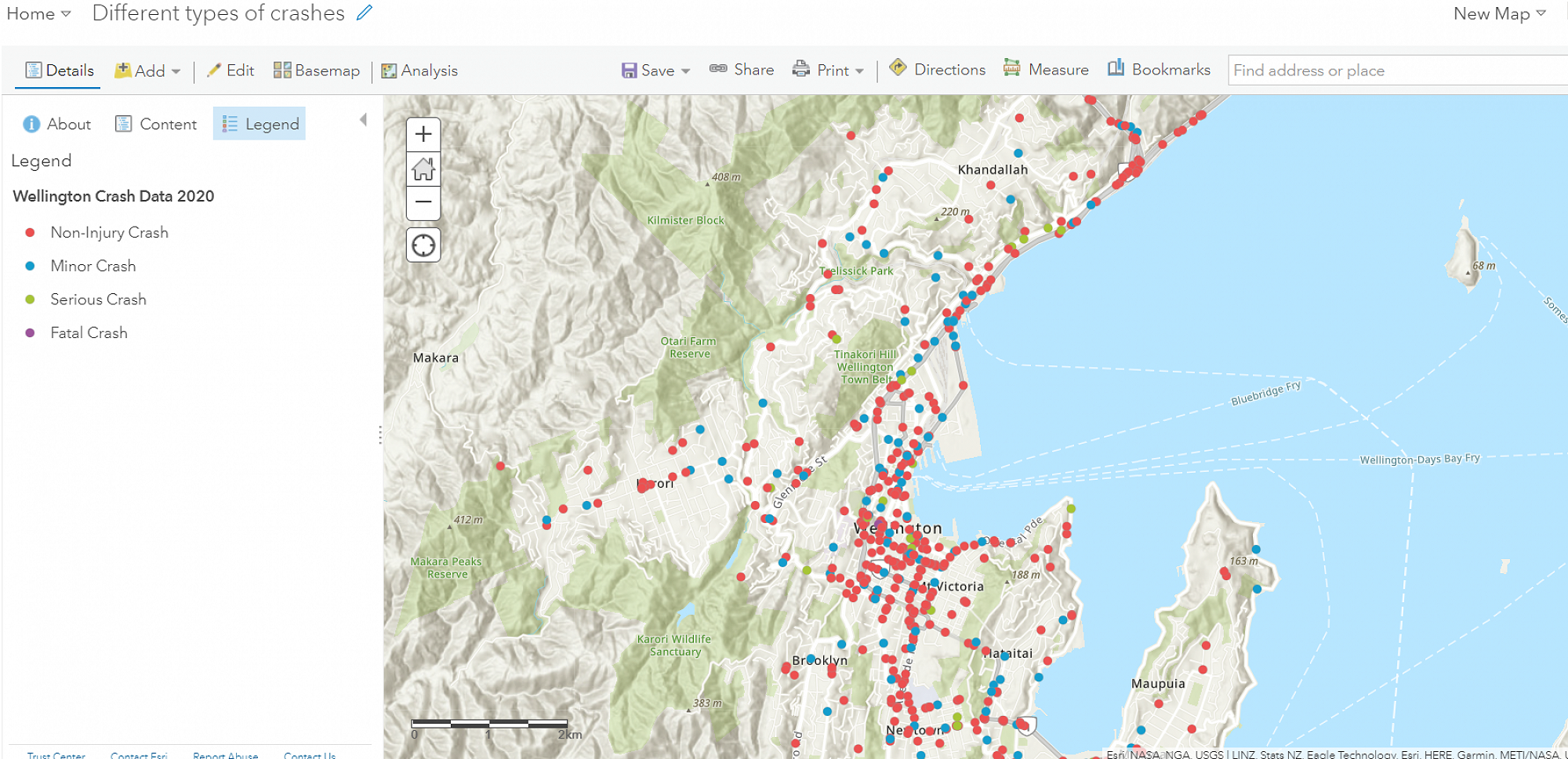This screenshot has height=759, width=1568.
Task: Click the Find my location button
Action: click(423, 245)
